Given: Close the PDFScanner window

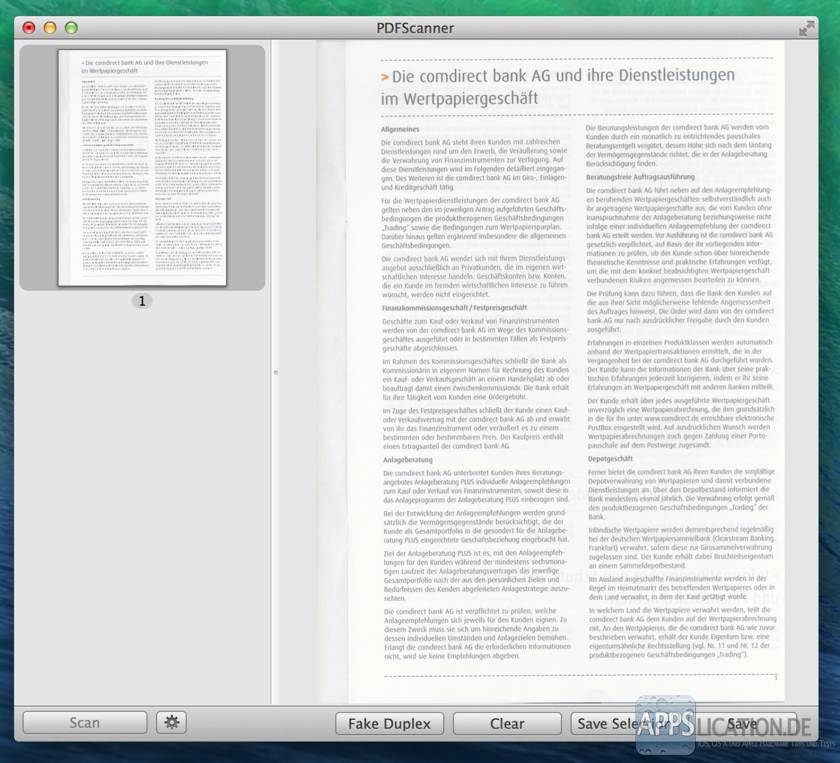Looking at the screenshot, I should pos(29,28).
